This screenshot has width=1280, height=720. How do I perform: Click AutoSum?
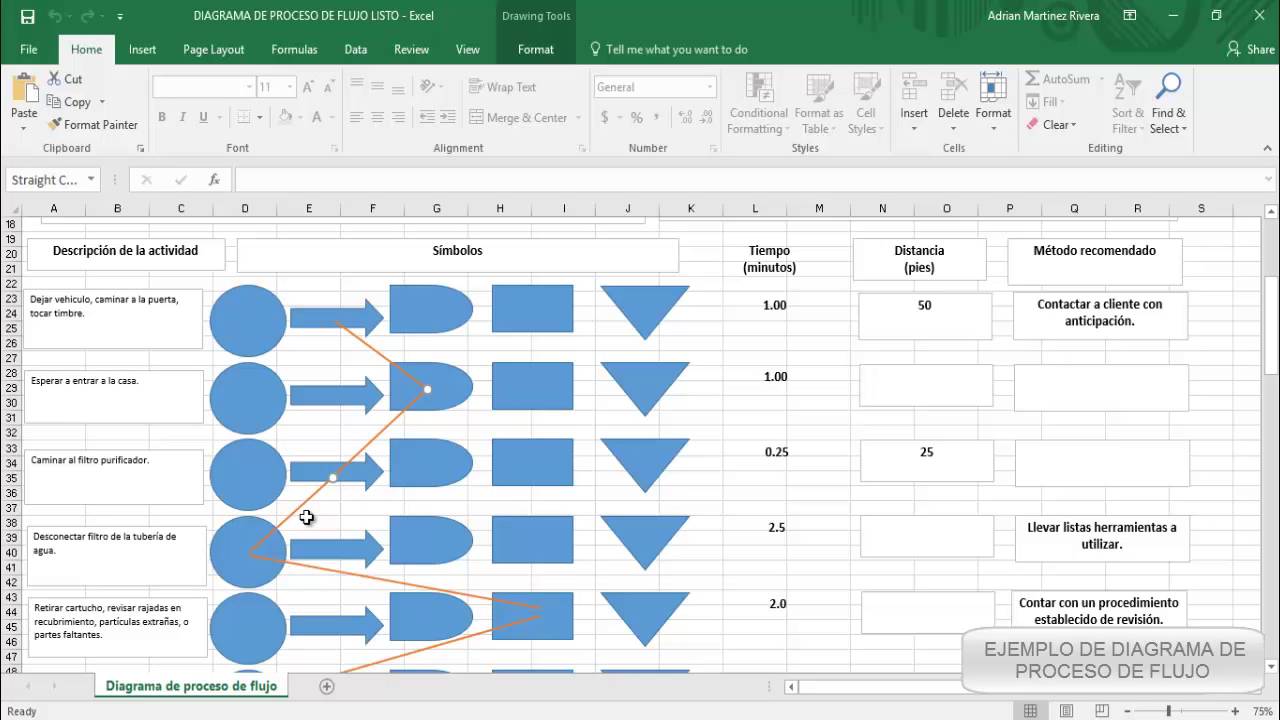click(x=1058, y=79)
